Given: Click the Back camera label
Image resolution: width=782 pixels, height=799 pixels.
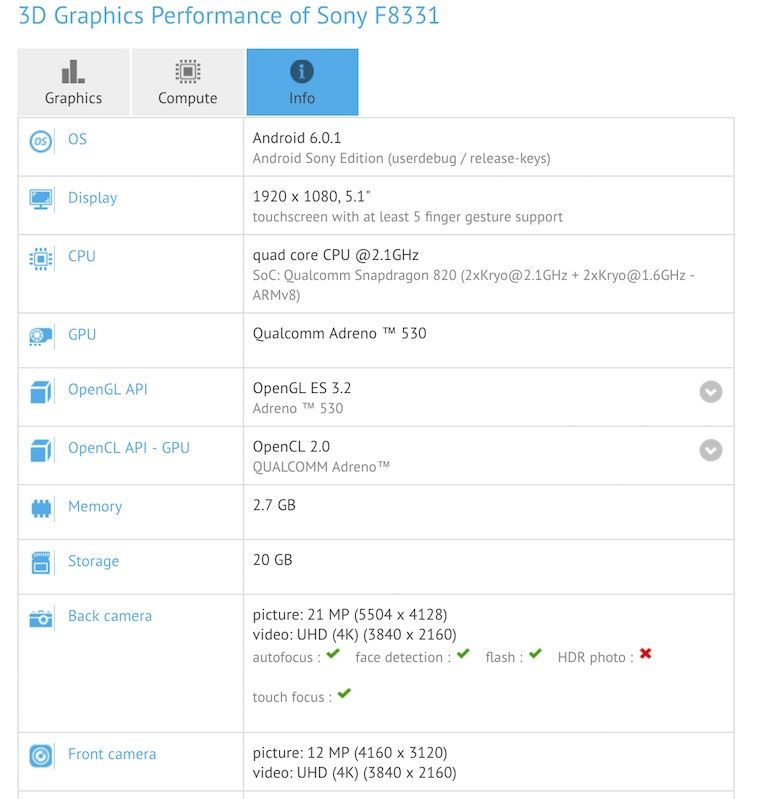Looking at the screenshot, I should click(x=110, y=616).
